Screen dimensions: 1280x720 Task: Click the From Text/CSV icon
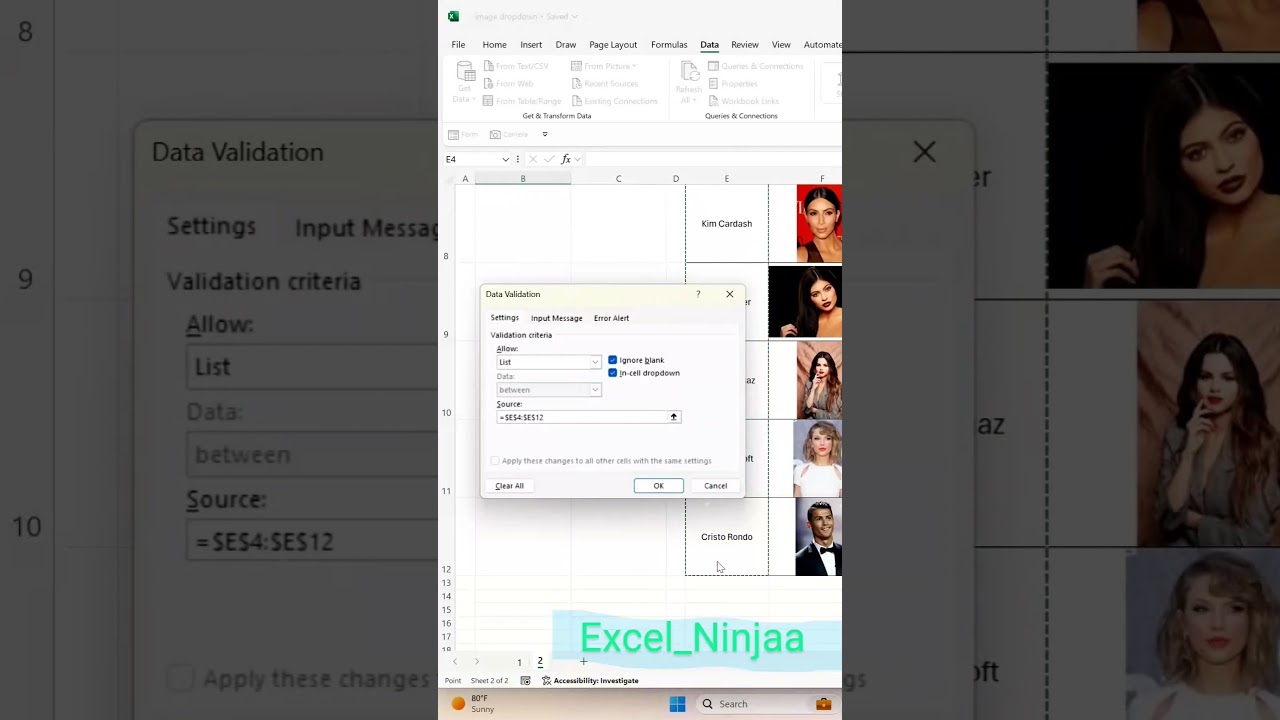(x=488, y=66)
